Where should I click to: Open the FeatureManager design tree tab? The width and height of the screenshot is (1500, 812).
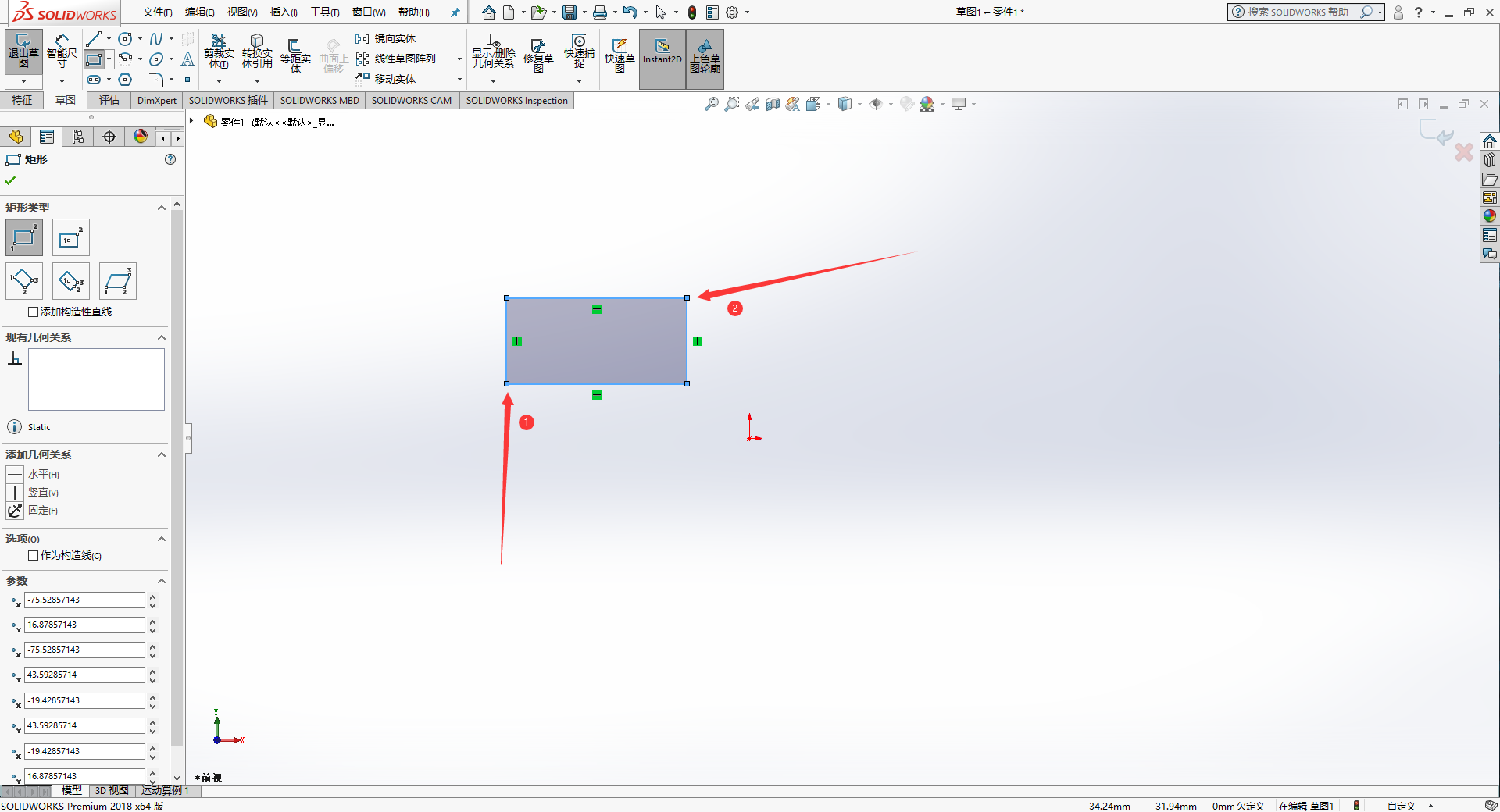(x=16, y=137)
